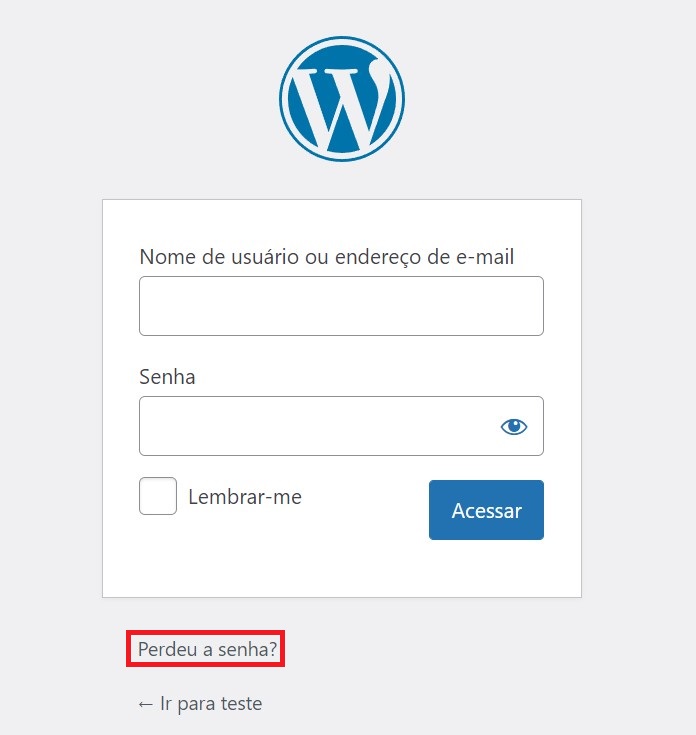Submit the login form with the blue Acessar button
The image size is (696, 735).
click(x=486, y=510)
